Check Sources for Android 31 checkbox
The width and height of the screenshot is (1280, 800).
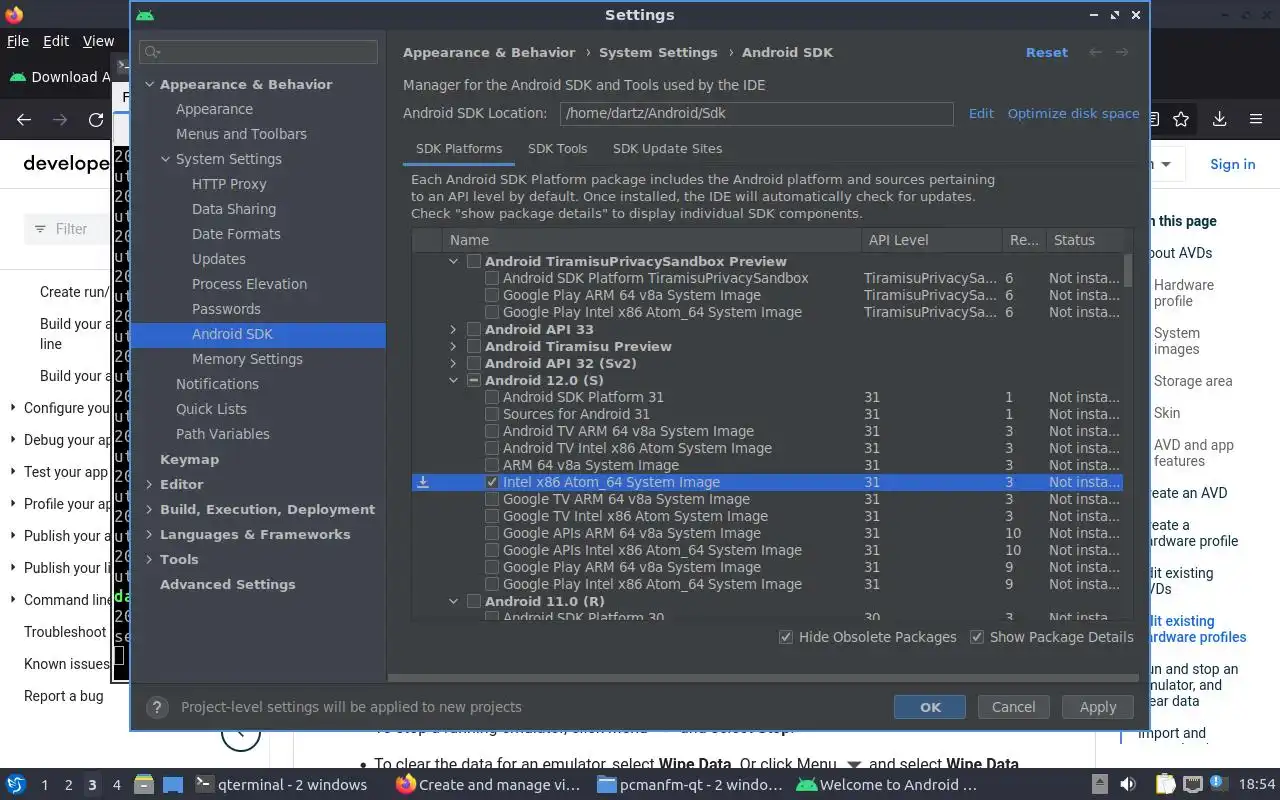pos(492,414)
